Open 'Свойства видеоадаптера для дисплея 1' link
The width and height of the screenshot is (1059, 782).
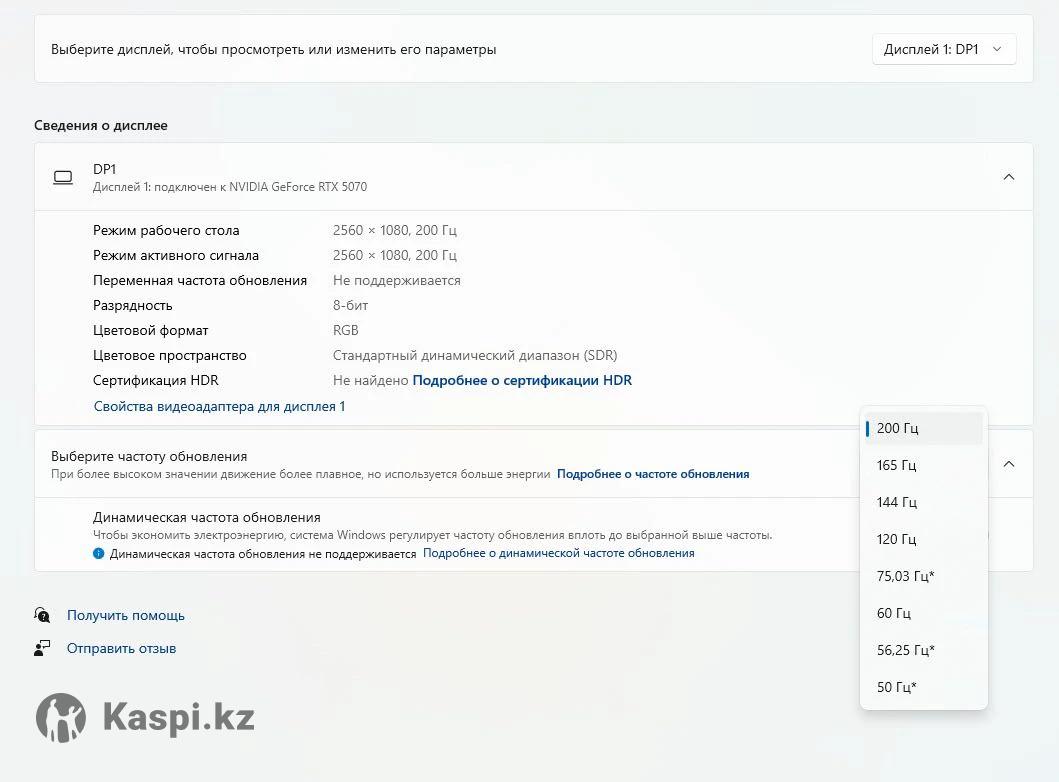click(x=219, y=406)
